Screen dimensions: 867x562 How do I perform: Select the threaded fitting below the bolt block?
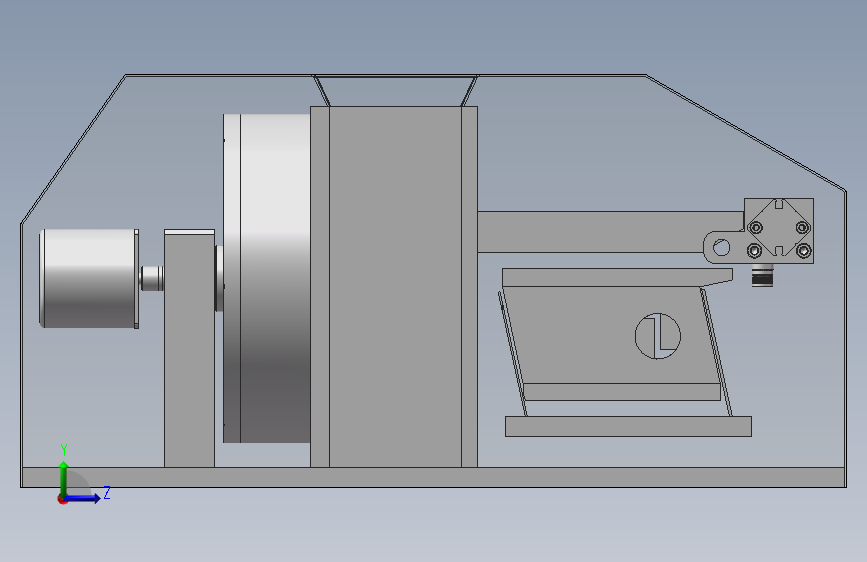762,275
